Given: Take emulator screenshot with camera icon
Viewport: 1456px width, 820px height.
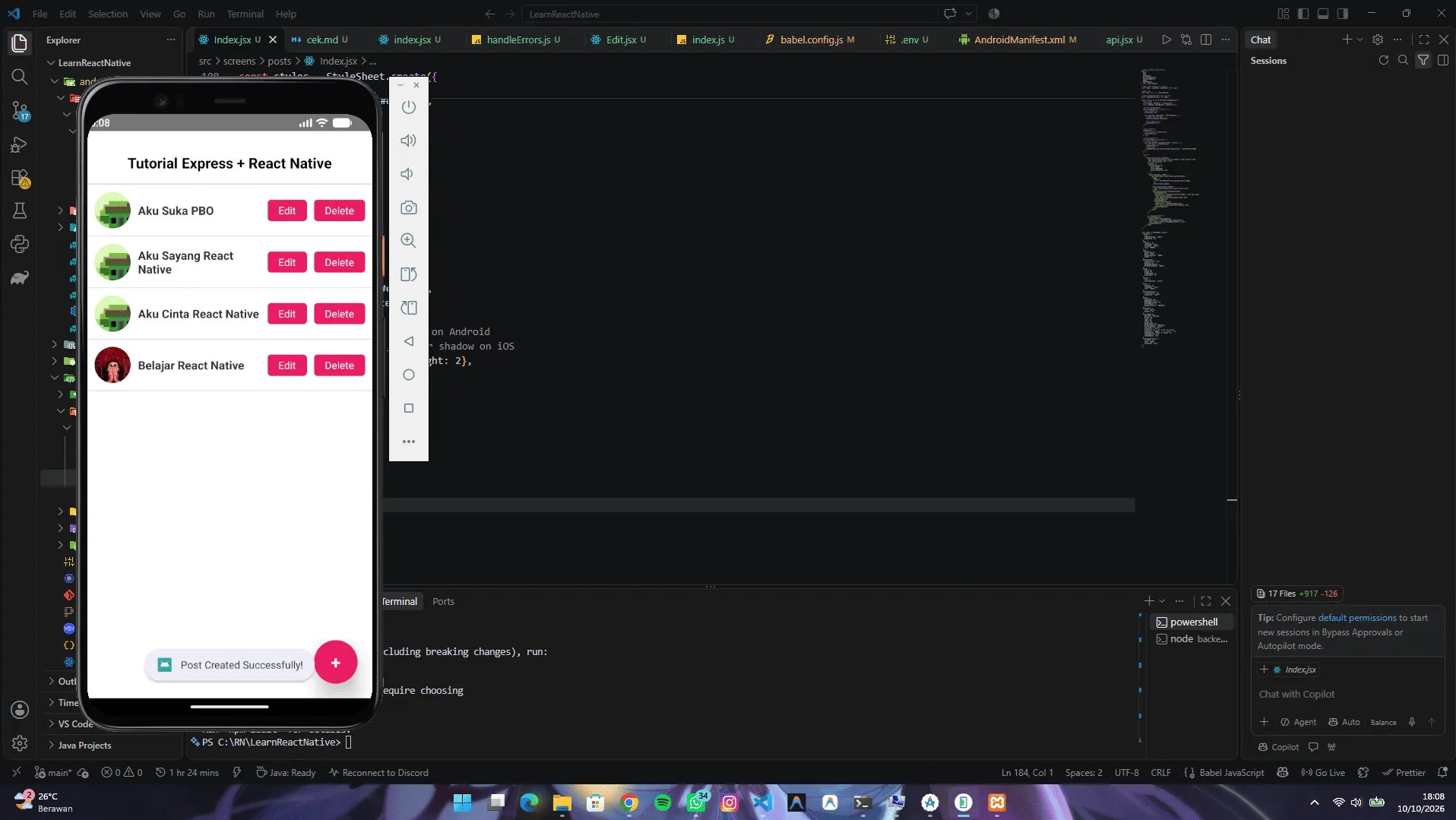Looking at the screenshot, I should coord(409,207).
